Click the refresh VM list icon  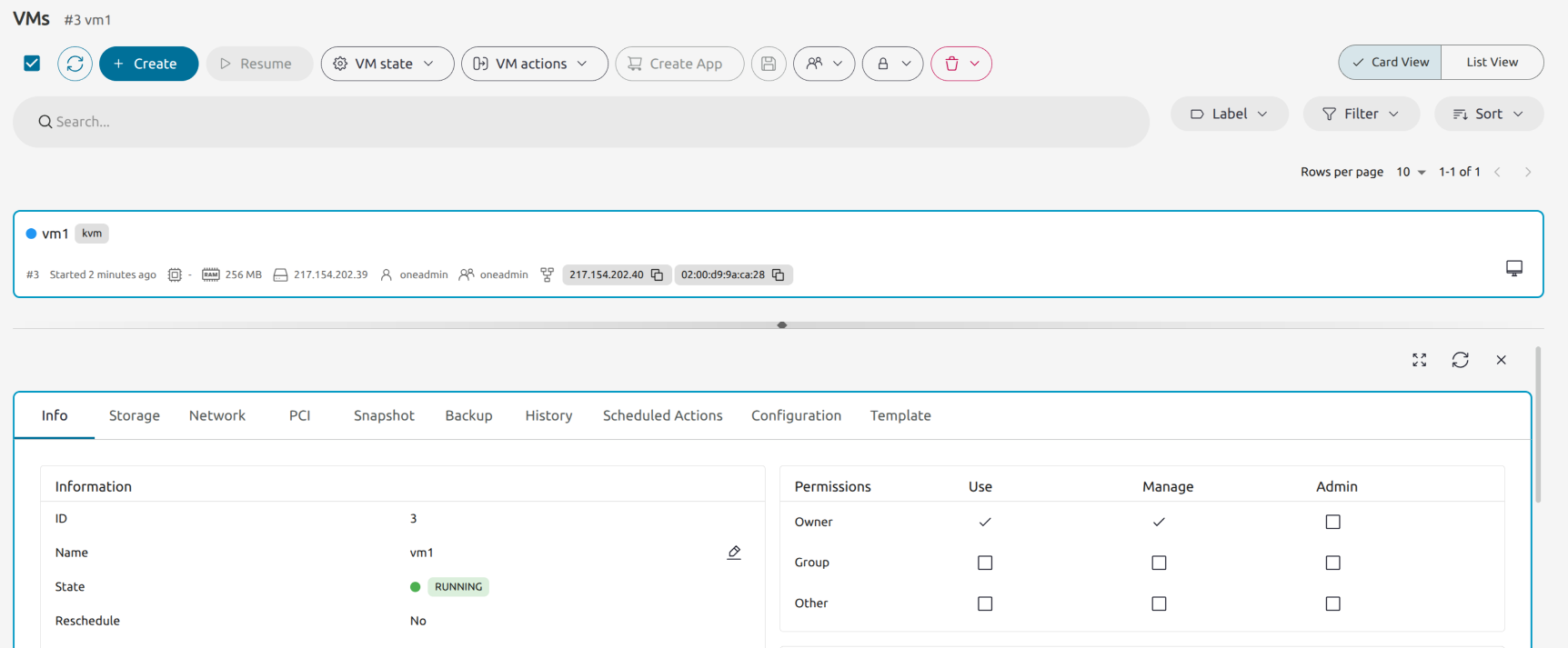(x=75, y=64)
